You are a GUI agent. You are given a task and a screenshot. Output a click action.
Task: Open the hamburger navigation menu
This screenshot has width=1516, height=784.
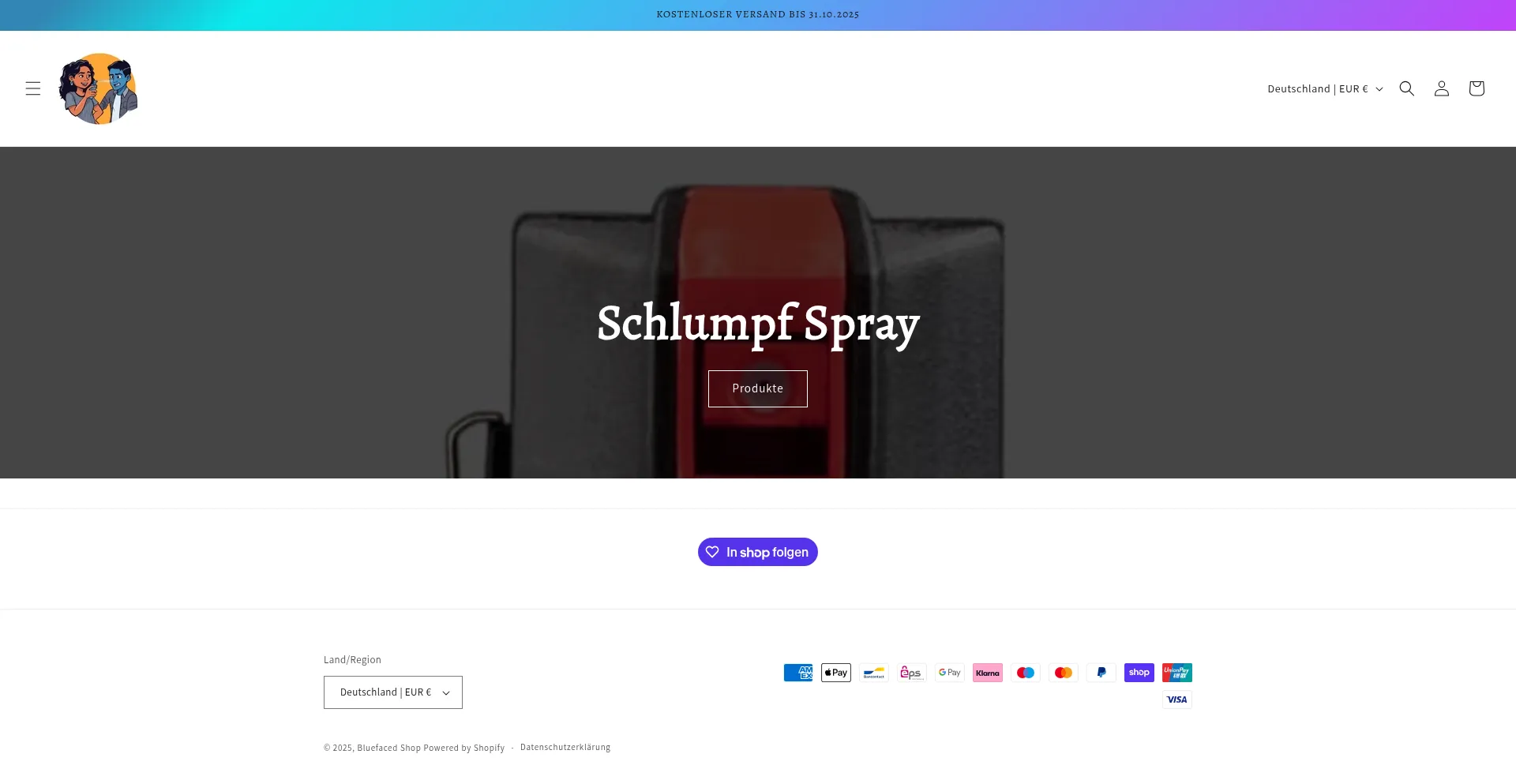[x=32, y=88]
